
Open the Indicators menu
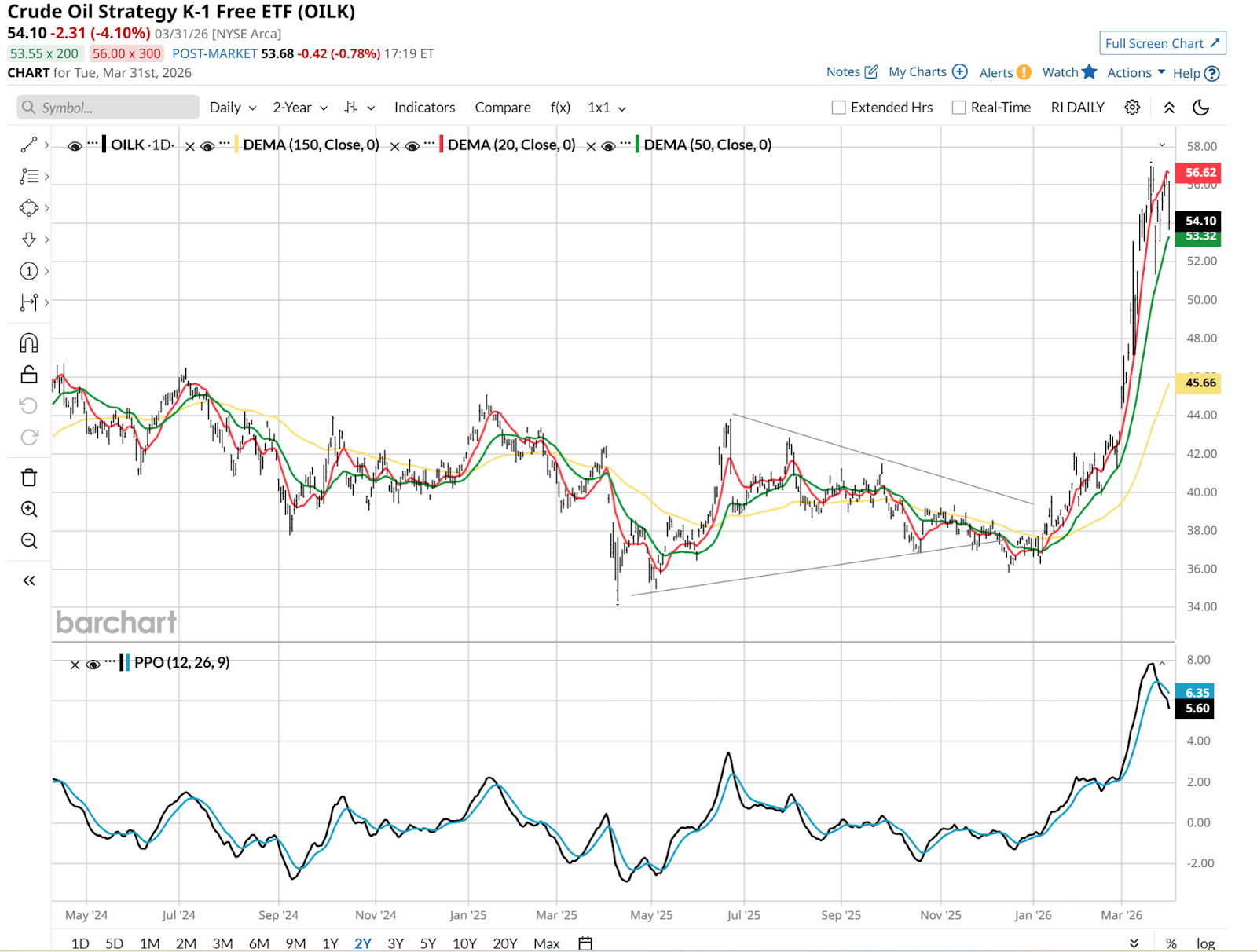pos(424,108)
